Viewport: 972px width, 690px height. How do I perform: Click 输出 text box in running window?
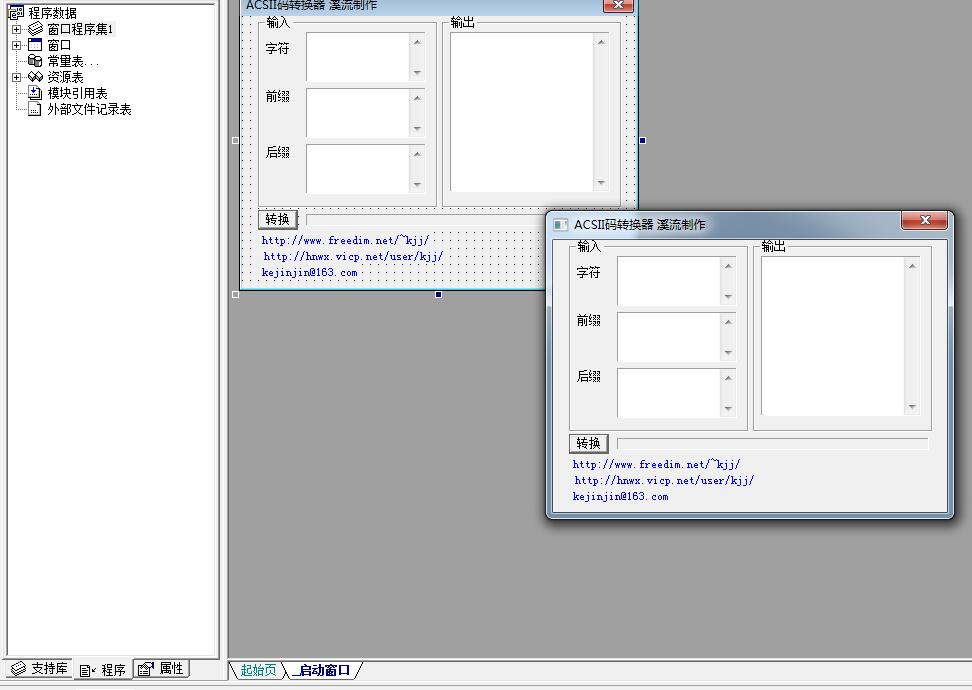(x=833, y=336)
